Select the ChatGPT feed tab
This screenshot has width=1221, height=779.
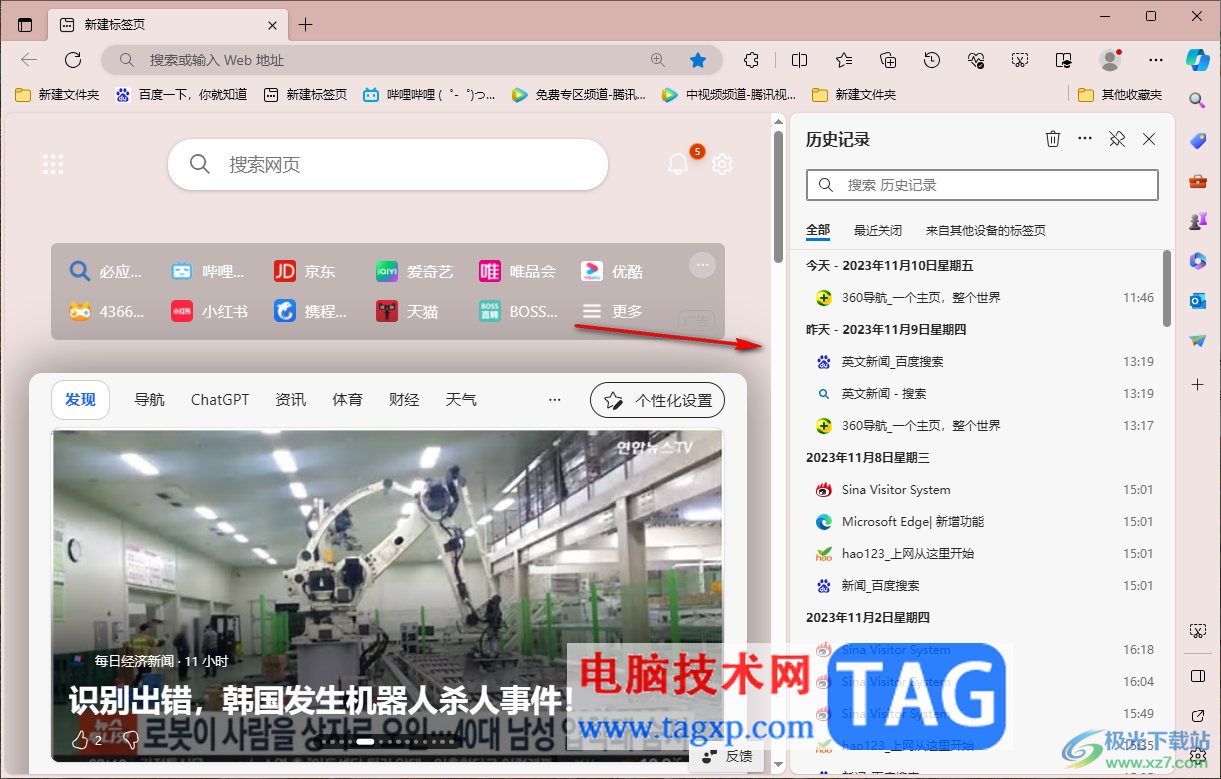click(x=219, y=399)
